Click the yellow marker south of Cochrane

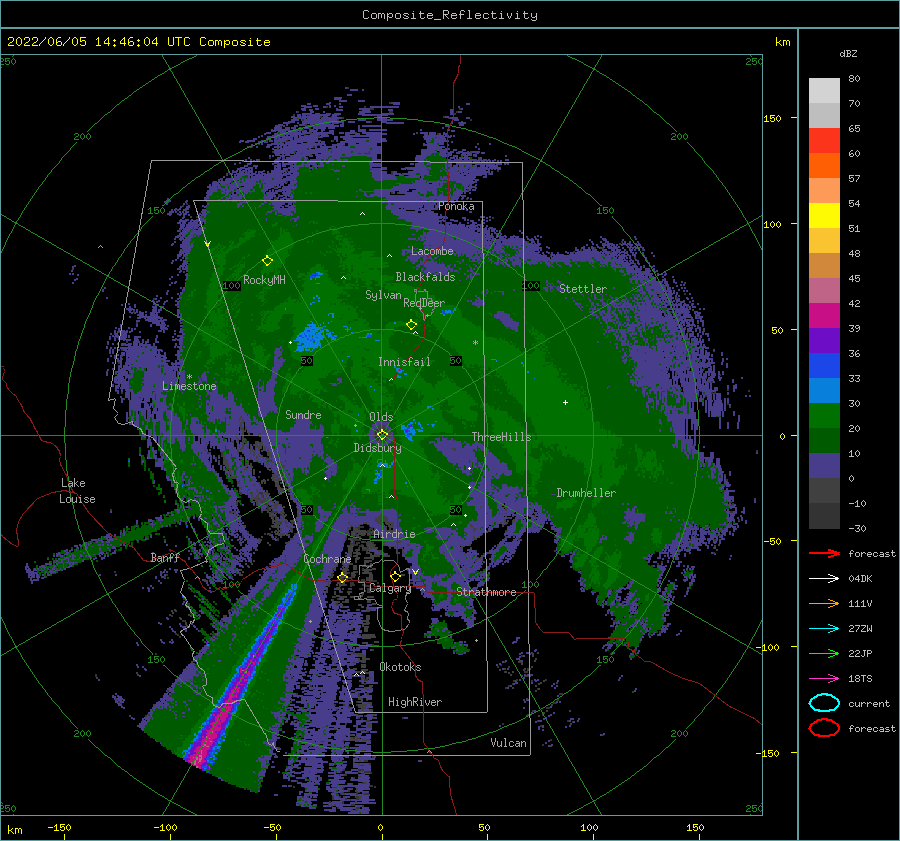pos(342,578)
